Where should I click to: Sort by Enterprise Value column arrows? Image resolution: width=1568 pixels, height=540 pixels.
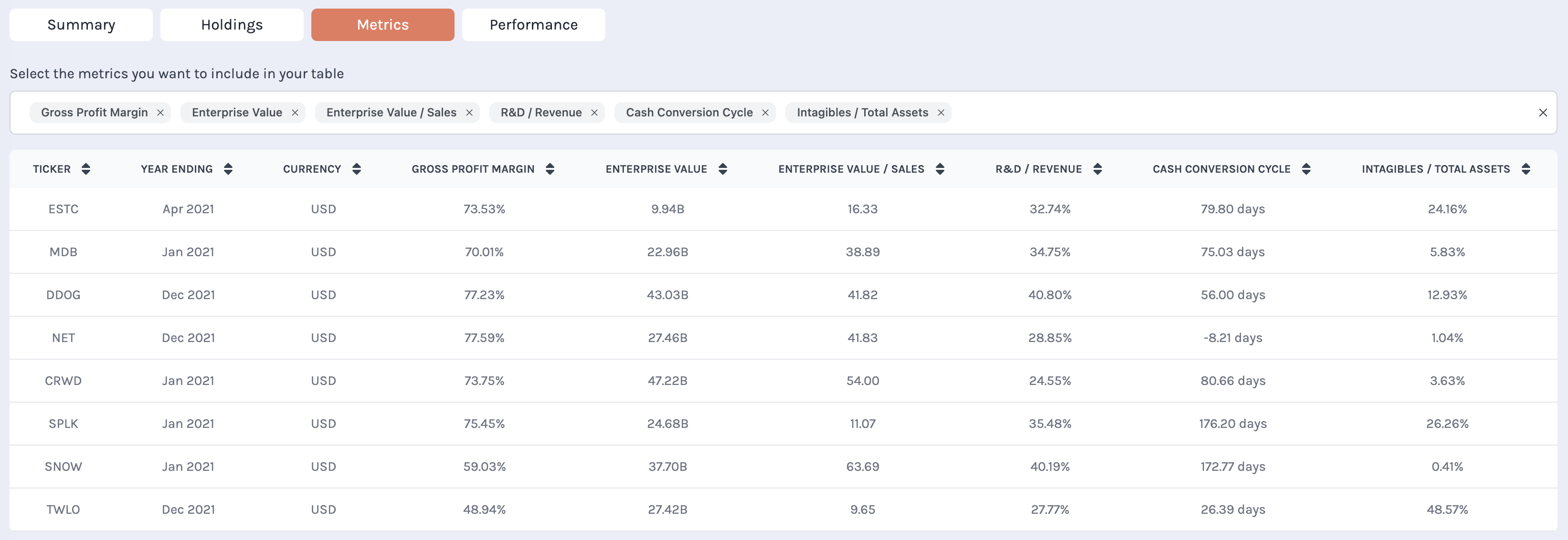(x=722, y=169)
